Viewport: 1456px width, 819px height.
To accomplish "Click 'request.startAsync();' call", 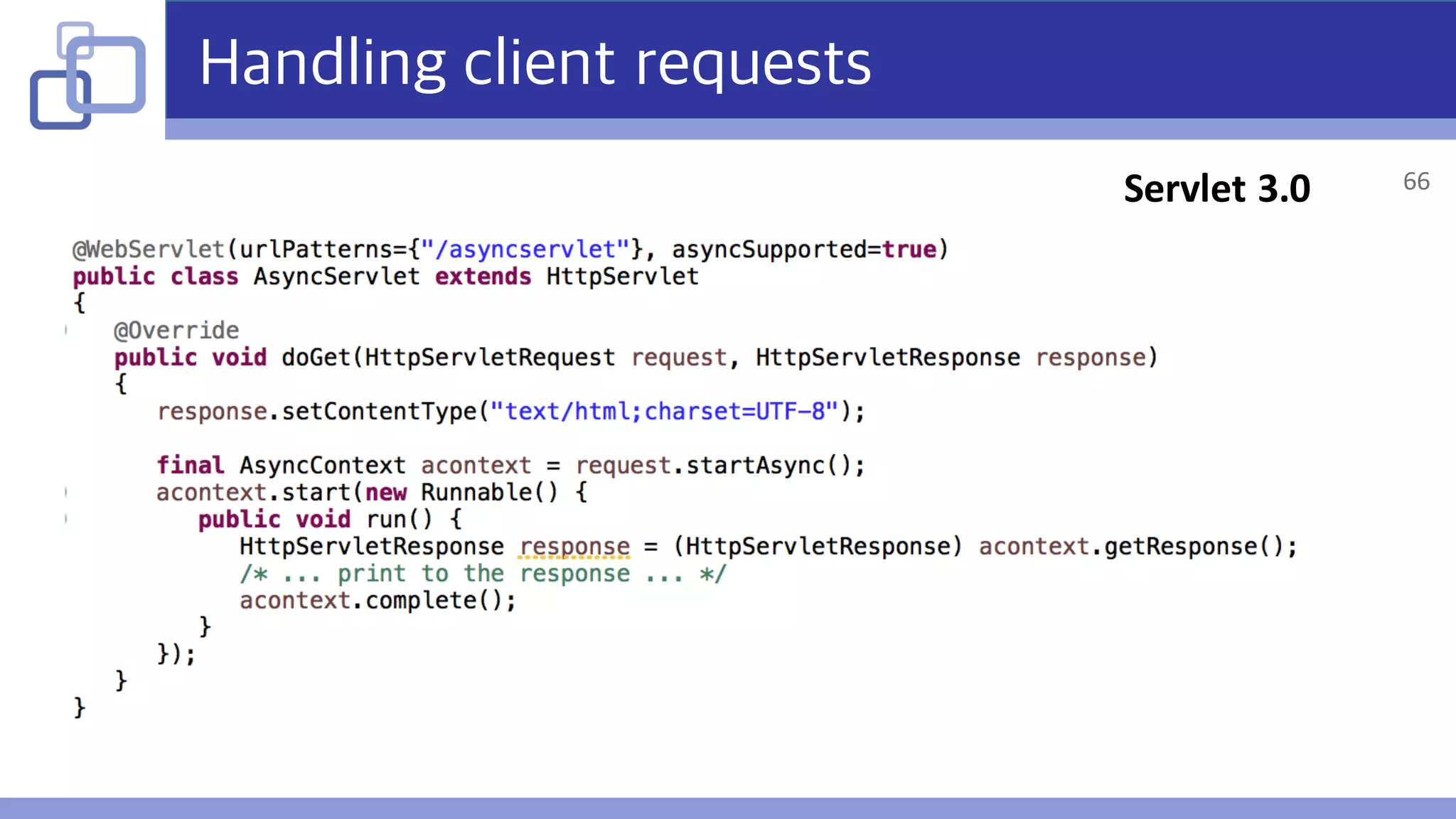I will click(720, 466).
